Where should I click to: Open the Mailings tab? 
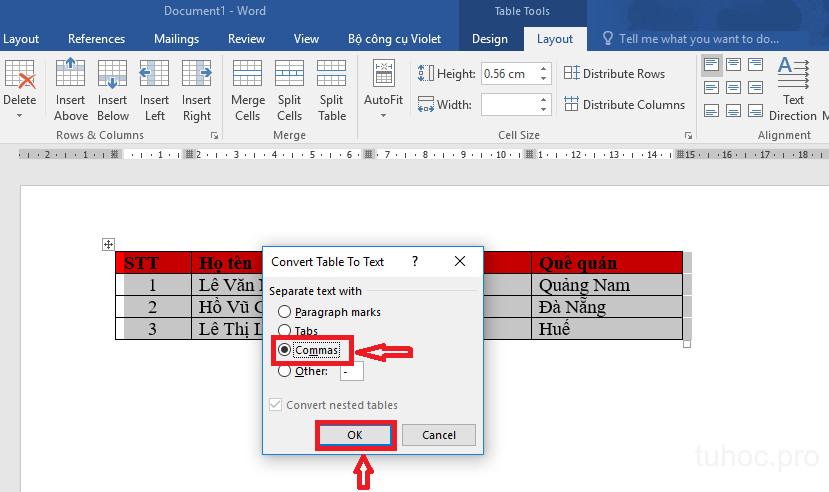click(177, 39)
